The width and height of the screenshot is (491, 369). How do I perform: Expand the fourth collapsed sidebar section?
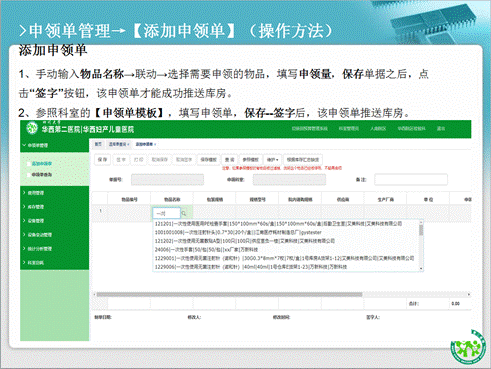coord(54,235)
